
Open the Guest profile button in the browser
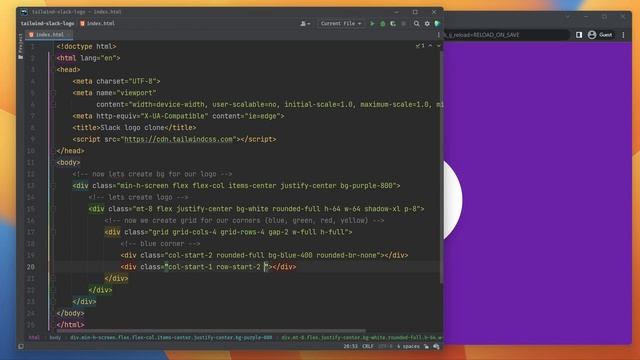(600, 35)
